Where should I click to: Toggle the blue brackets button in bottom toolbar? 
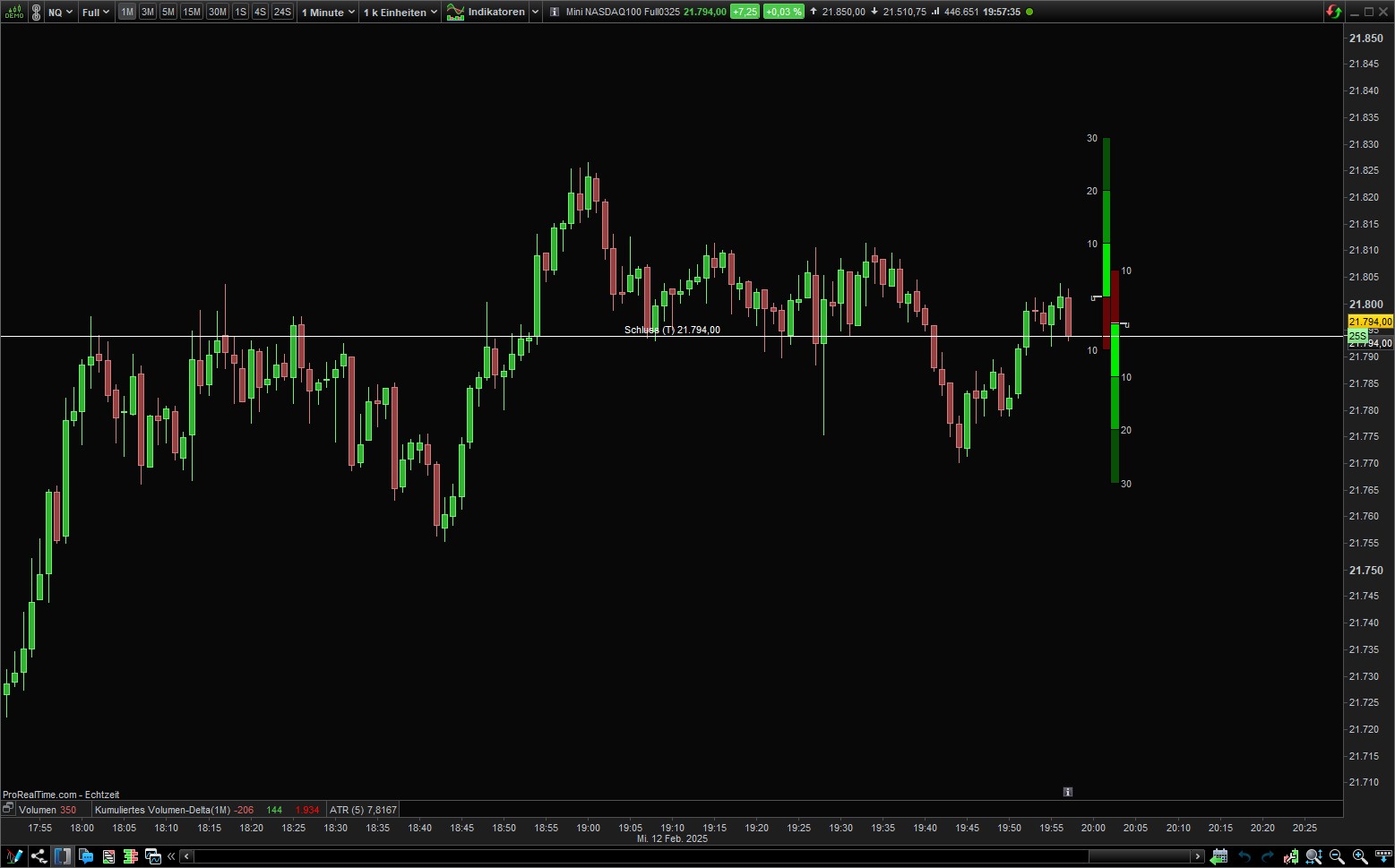click(62, 856)
